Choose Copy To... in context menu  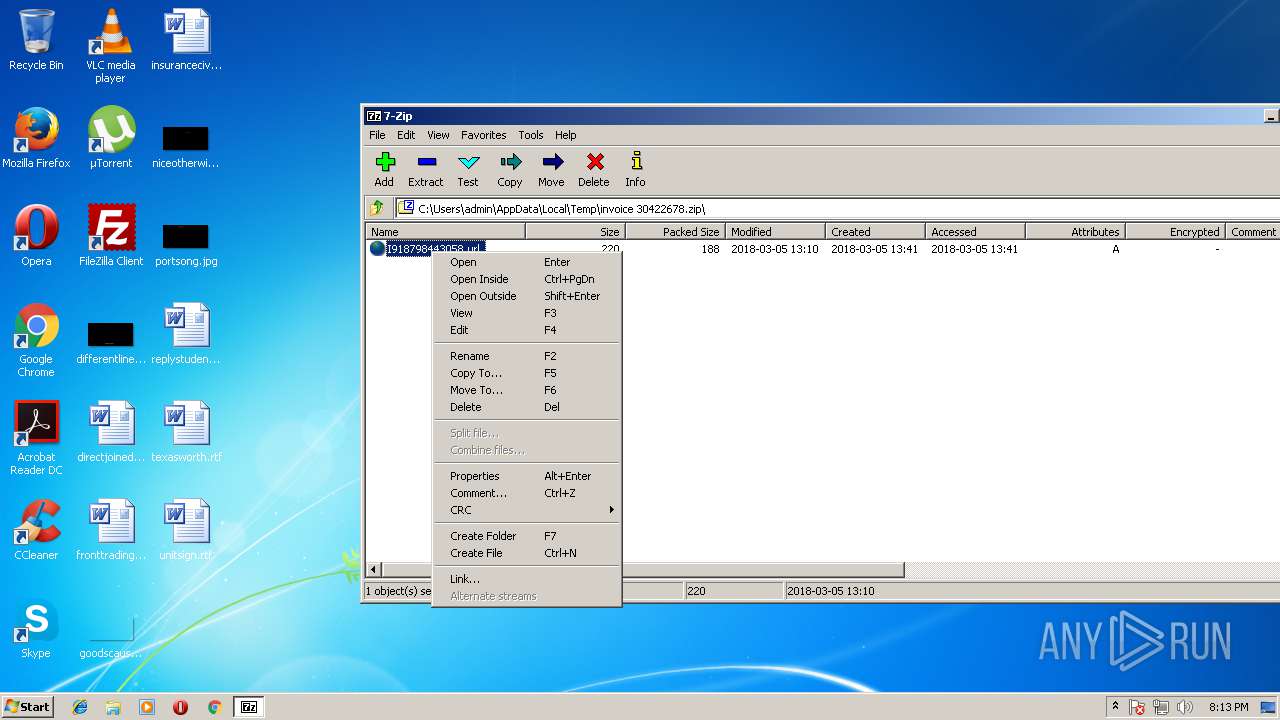point(527,373)
